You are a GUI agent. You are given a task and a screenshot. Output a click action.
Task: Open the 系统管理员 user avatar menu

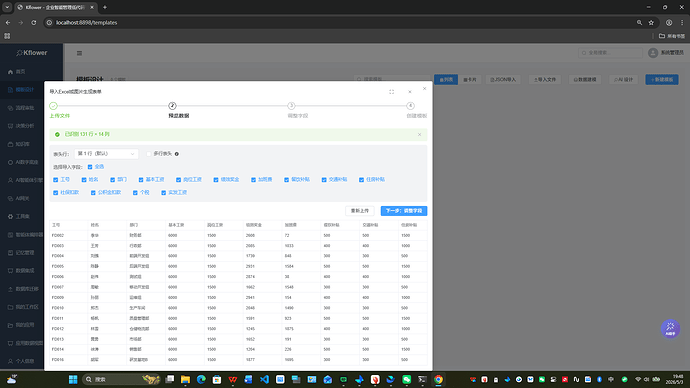(653, 53)
